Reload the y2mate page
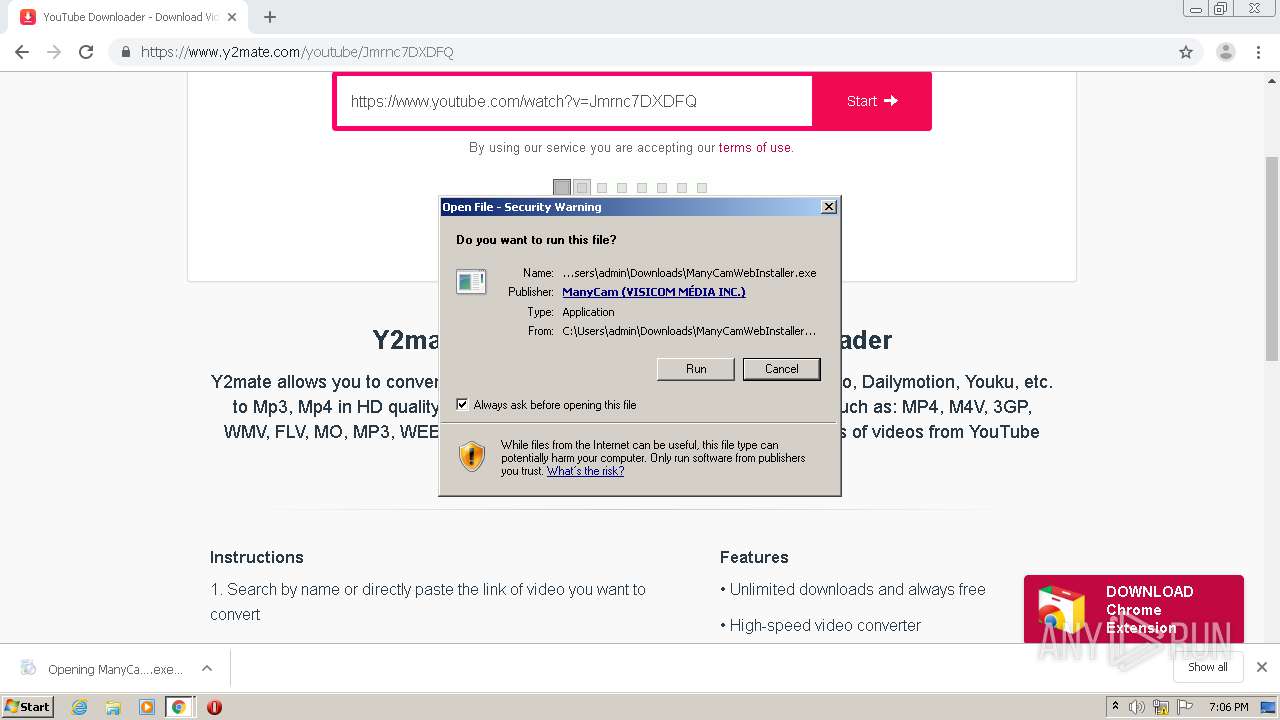Image resolution: width=1280 pixels, height=720 pixels. click(86, 52)
